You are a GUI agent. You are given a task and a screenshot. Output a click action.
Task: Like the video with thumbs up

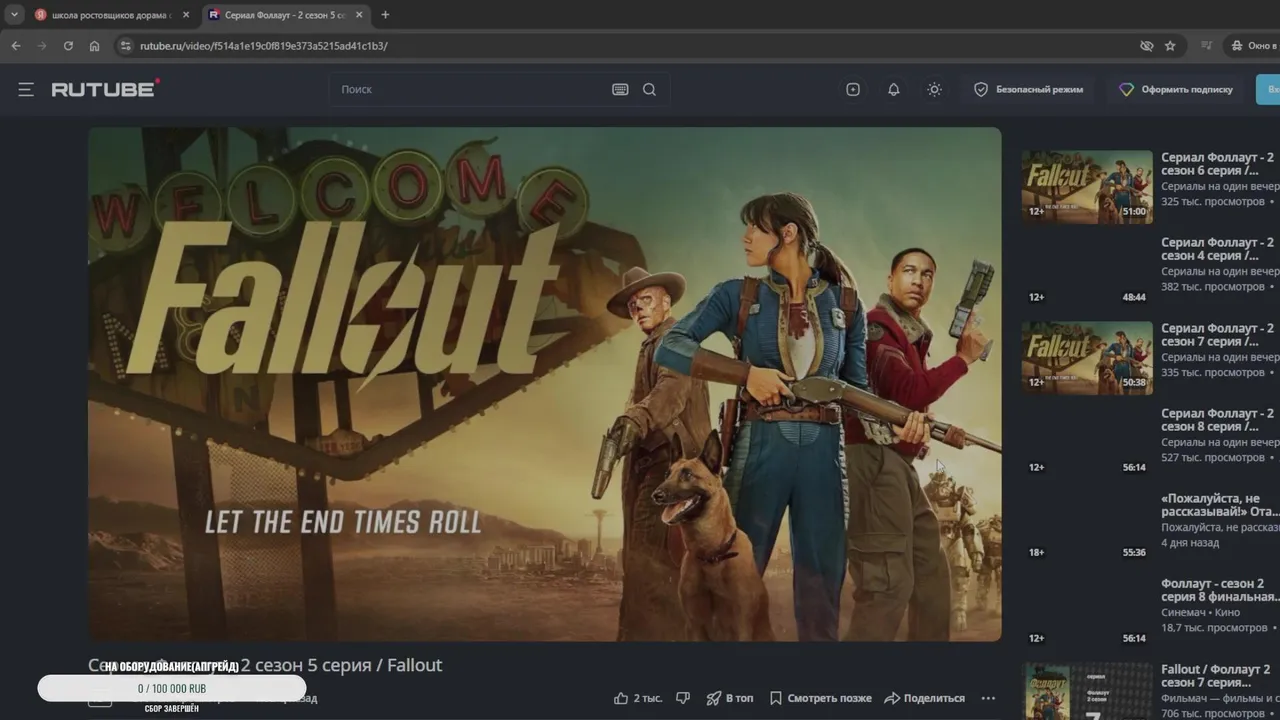pos(621,698)
